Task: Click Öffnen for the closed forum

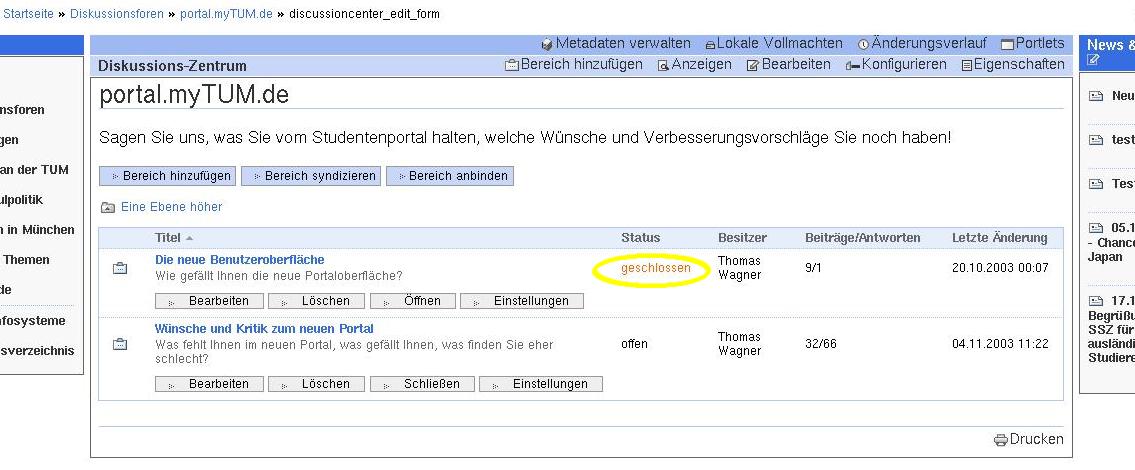Action: click(412, 301)
